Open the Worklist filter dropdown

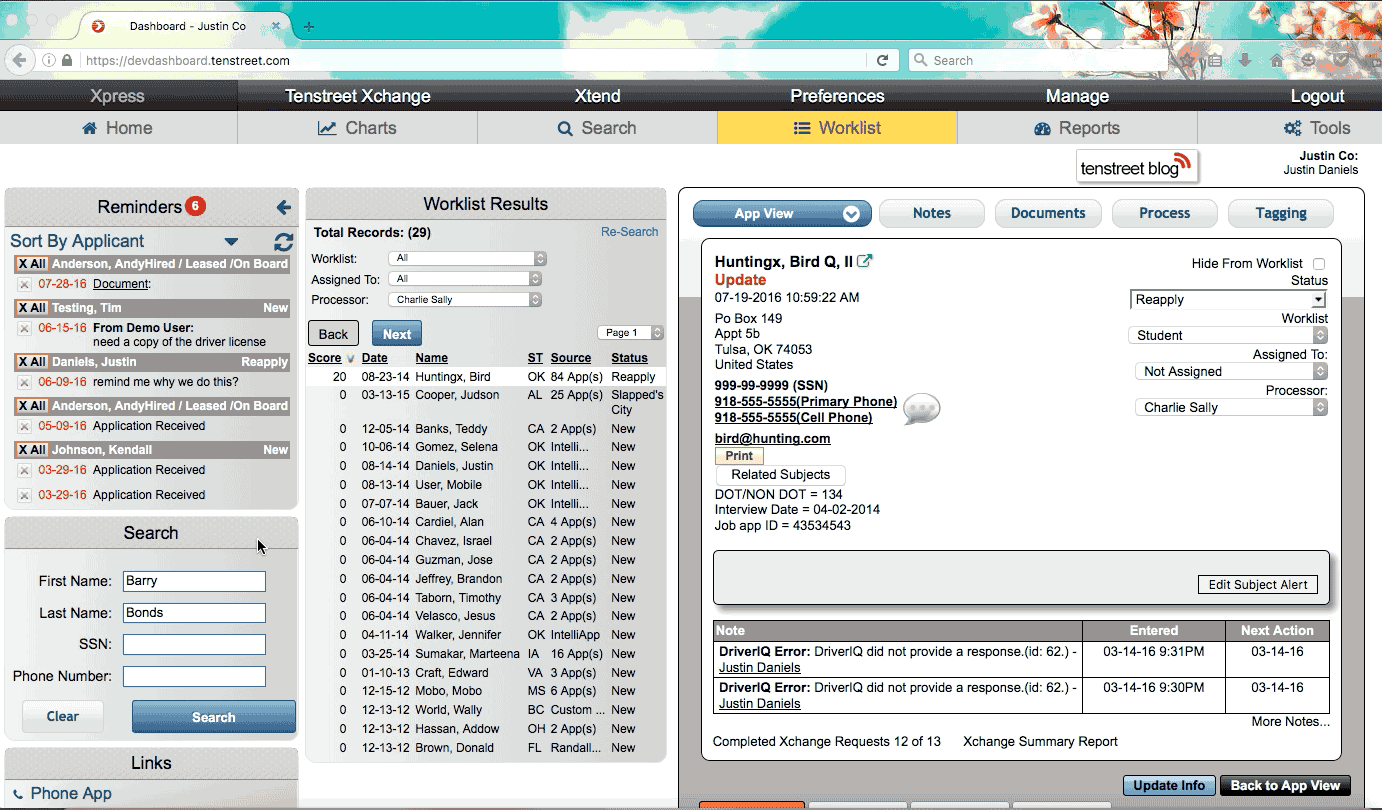pyautogui.click(x=467, y=258)
